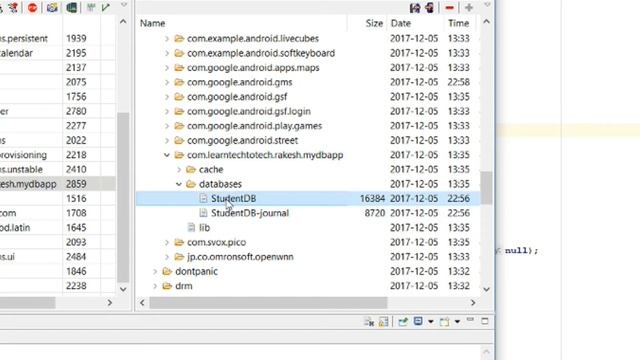Click the Pin Console icon

coord(403,322)
